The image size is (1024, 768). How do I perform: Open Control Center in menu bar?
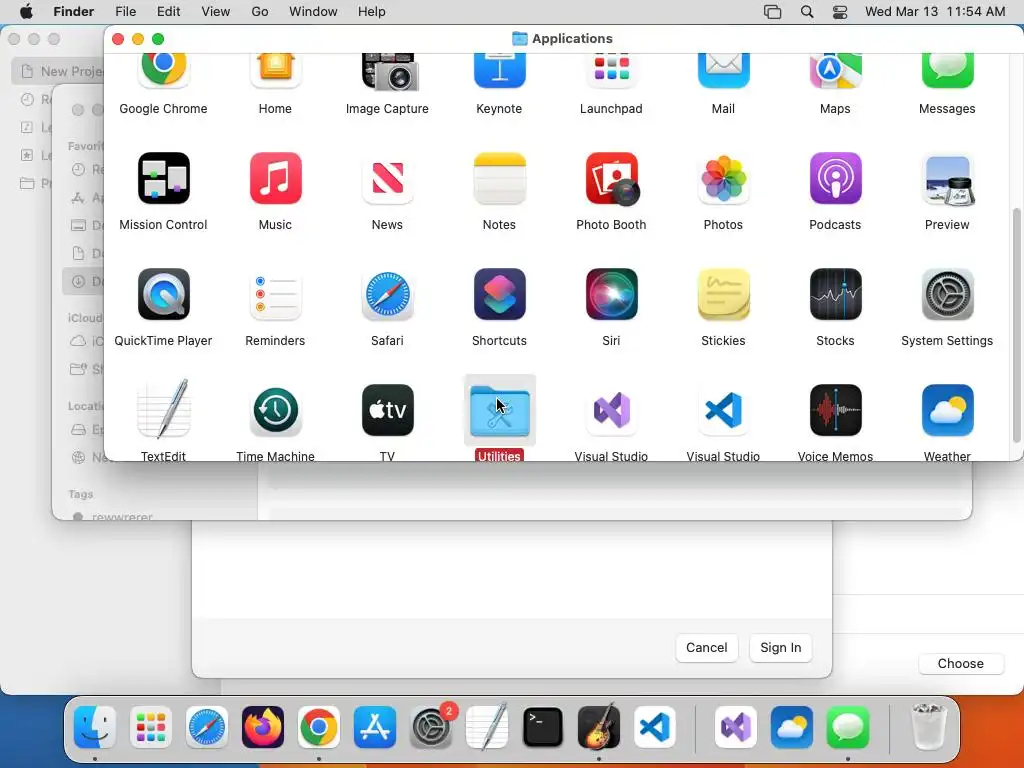pyautogui.click(x=840, y=12)
